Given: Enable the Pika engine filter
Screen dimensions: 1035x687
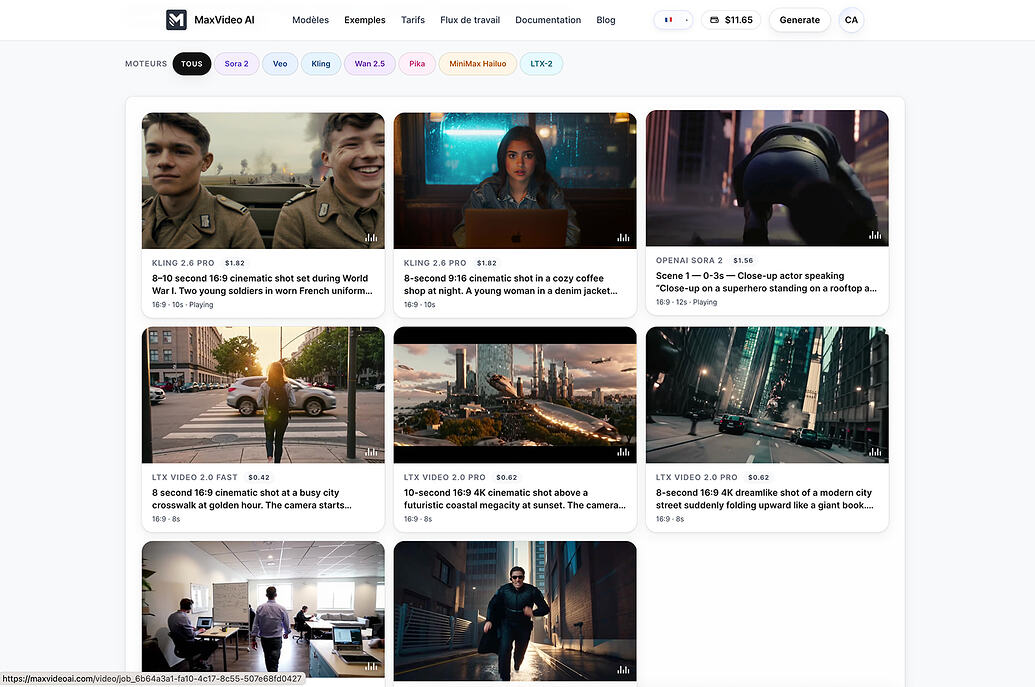Looking at the screenshot, I should [417, 63].
